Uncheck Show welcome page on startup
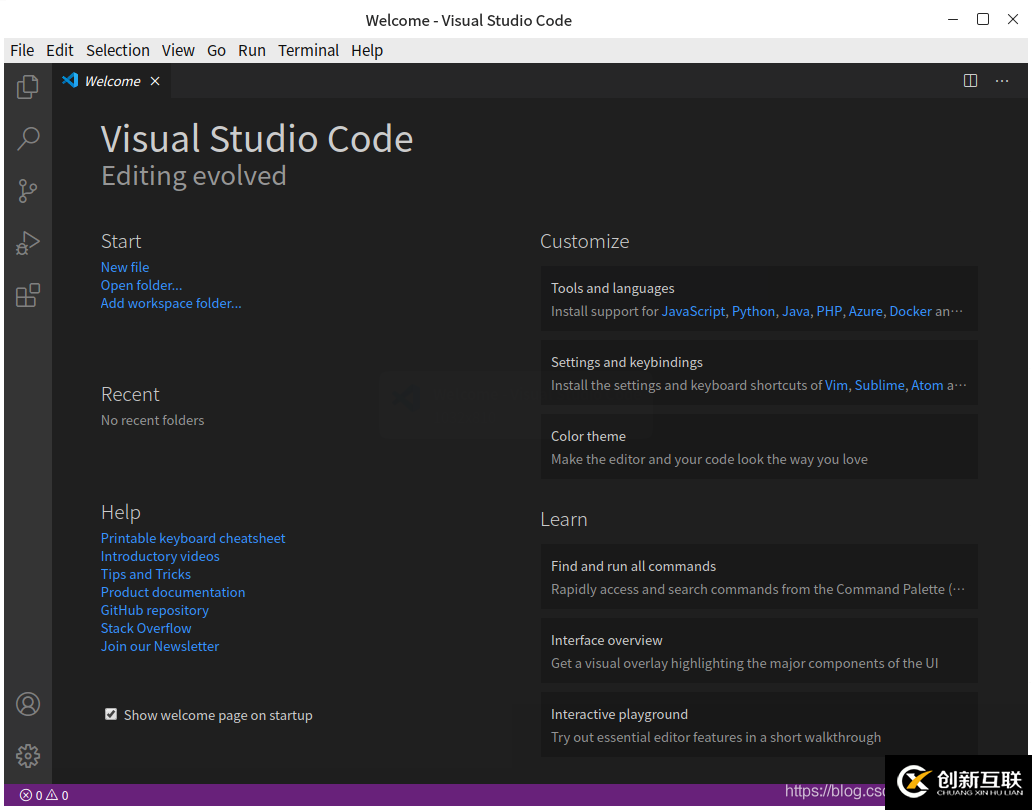The image size is (1032, 810). (111, 715)
